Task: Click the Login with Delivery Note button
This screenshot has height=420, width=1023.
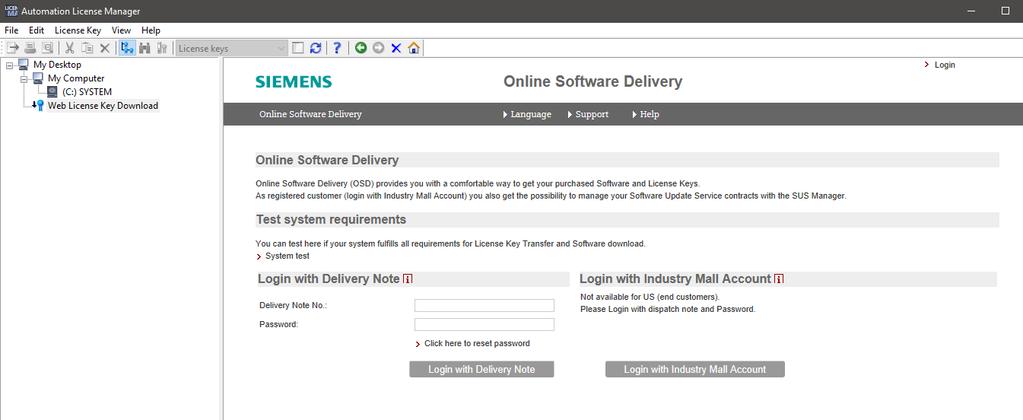Action: tap(481, 369)
